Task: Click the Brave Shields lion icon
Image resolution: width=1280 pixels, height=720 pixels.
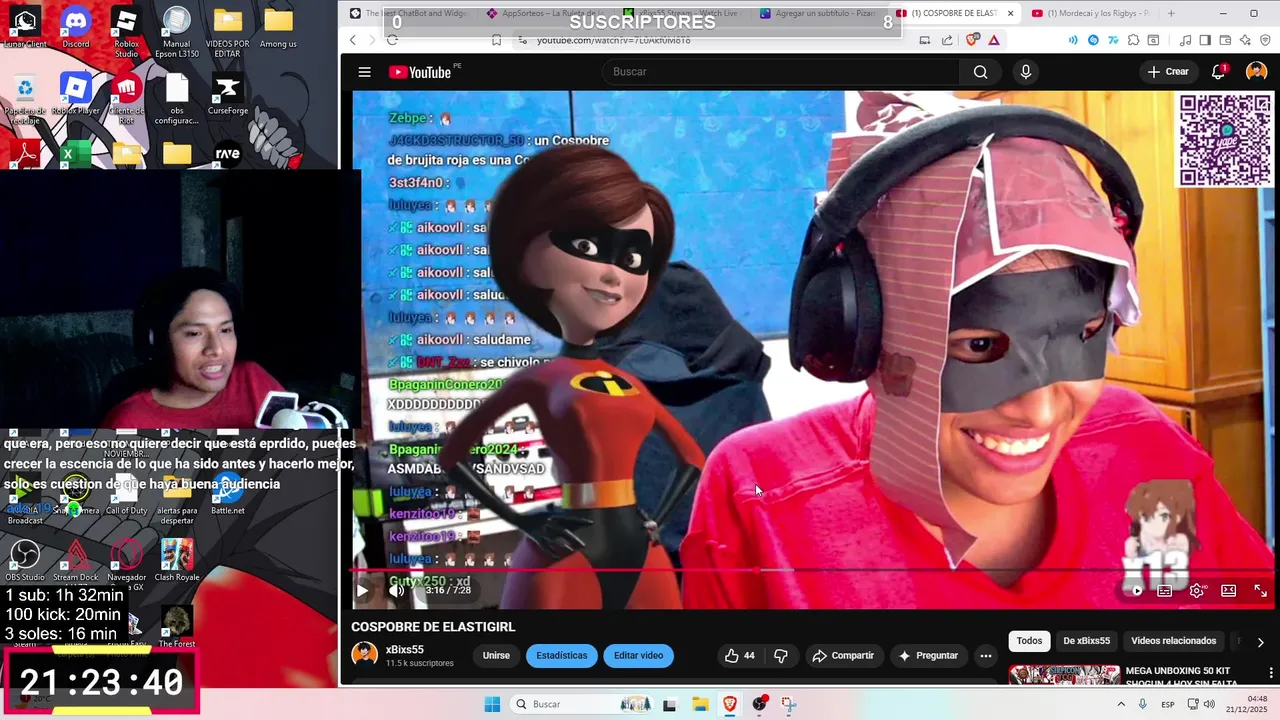Action: [x=973, y=40]
